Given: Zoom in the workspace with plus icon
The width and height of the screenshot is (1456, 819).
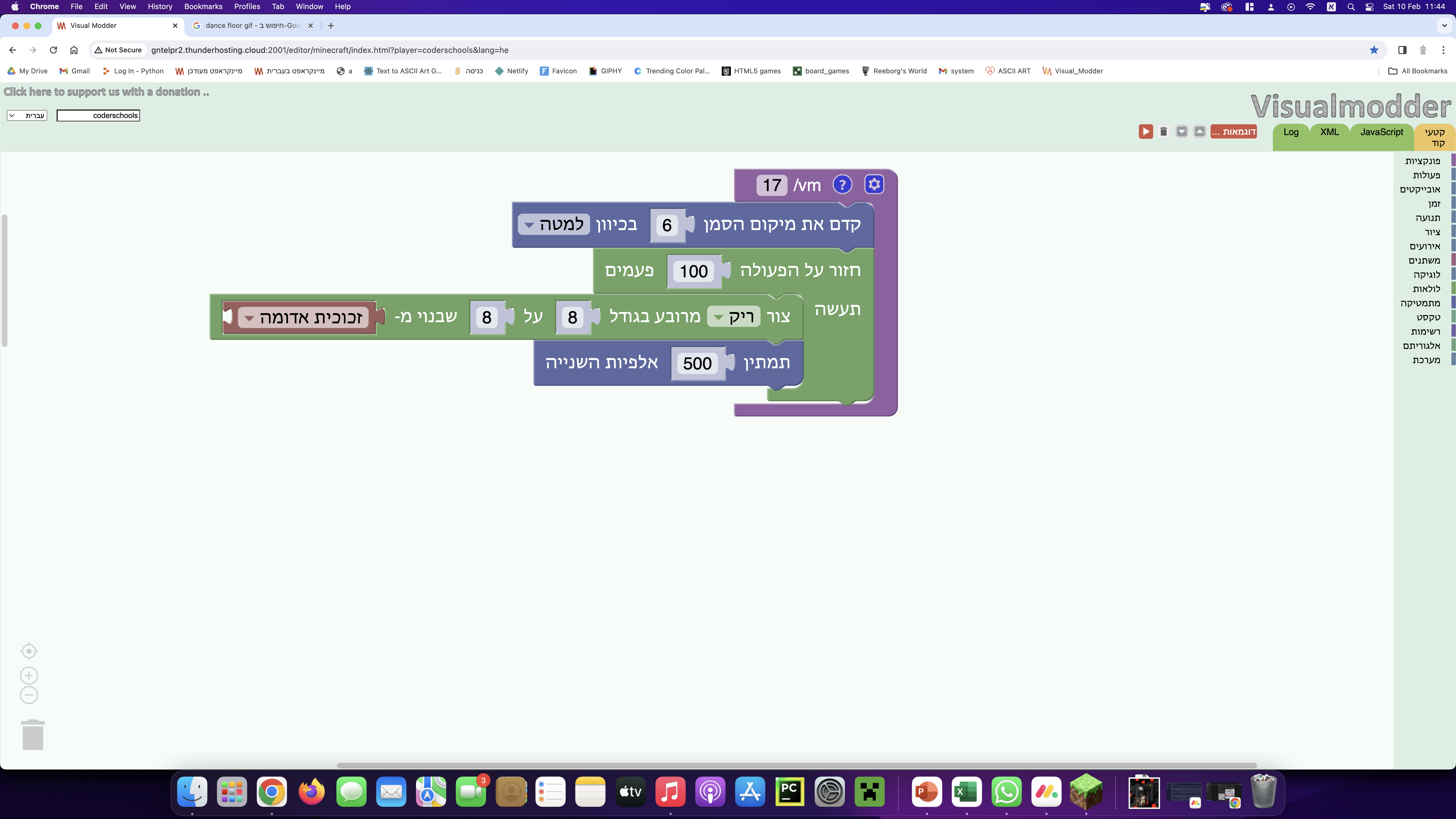Looking at the screenshot, I should coord(29,675).
